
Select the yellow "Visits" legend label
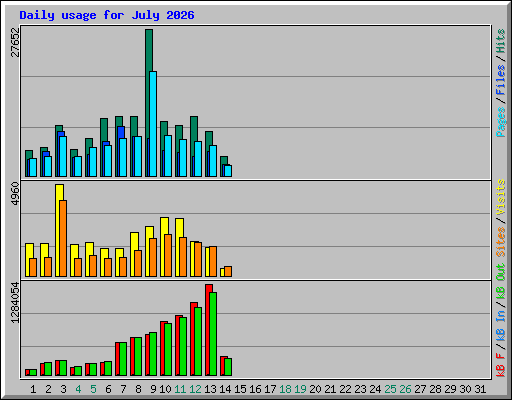(501, 197)
